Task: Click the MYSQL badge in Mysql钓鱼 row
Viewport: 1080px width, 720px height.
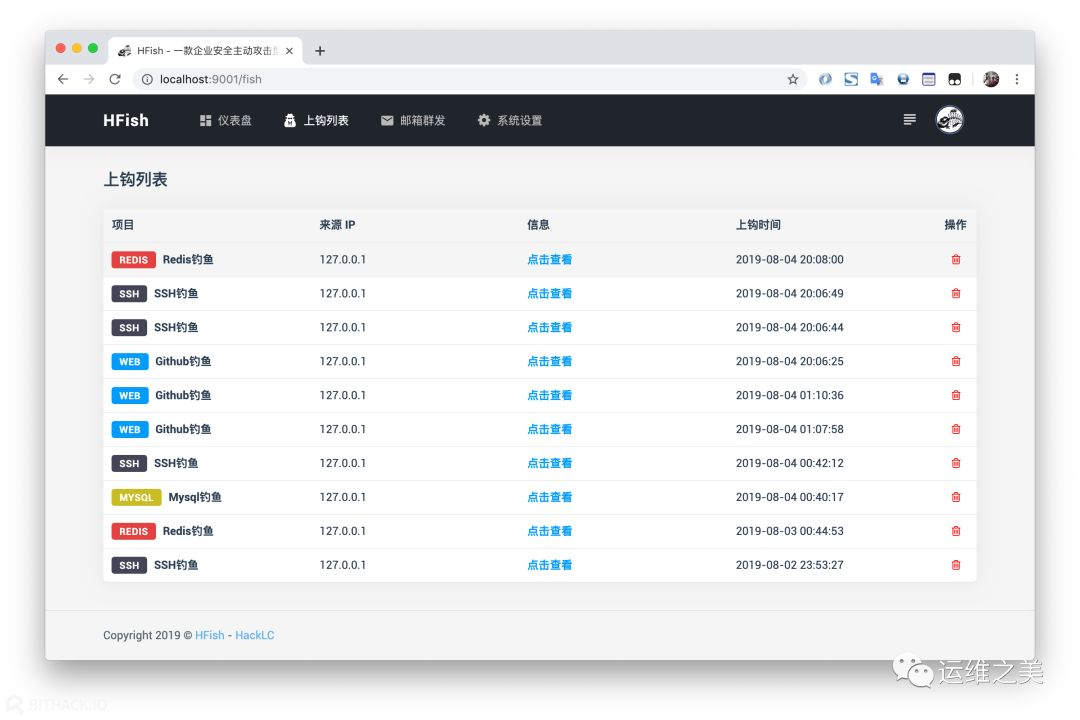Action: click(136, 497)
